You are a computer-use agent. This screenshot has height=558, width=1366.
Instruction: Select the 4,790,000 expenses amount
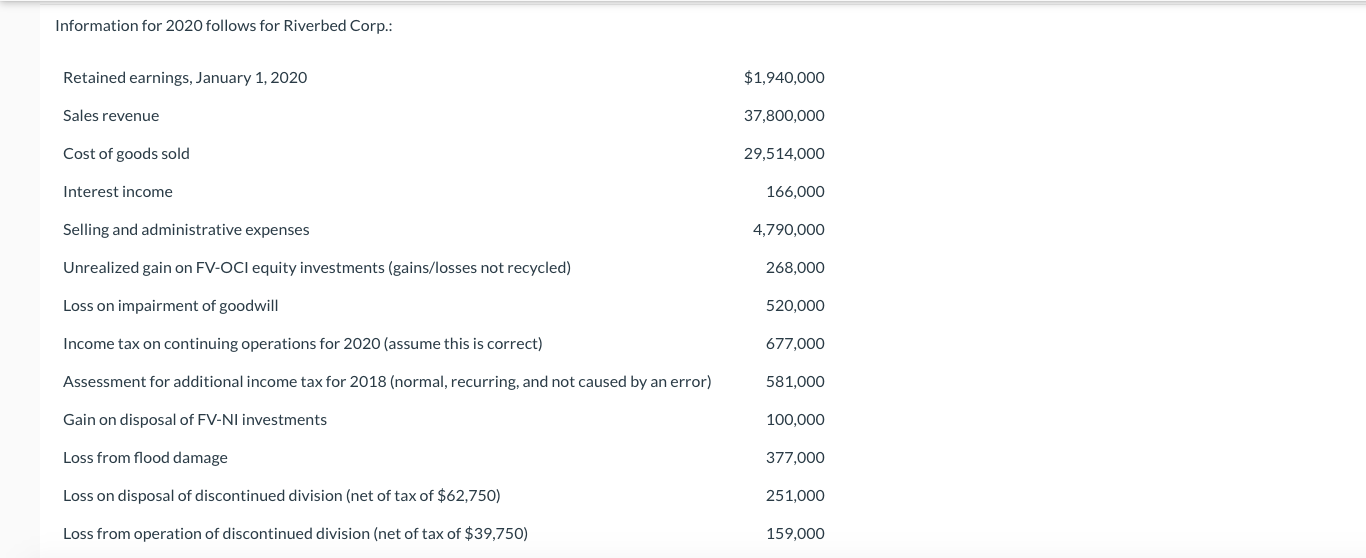coord(788,230)
